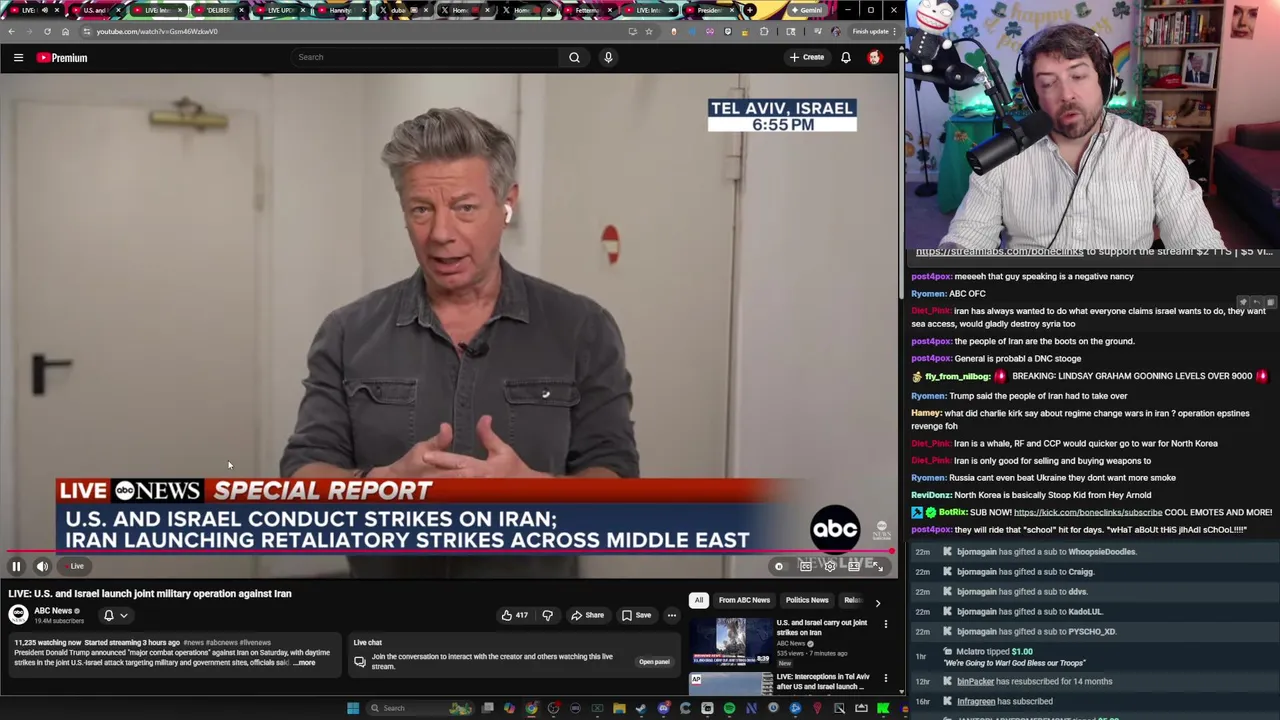Open Chrome from the taskbar
The height and width of the screenshot is (720, 1280).
[x=531, y=708]
